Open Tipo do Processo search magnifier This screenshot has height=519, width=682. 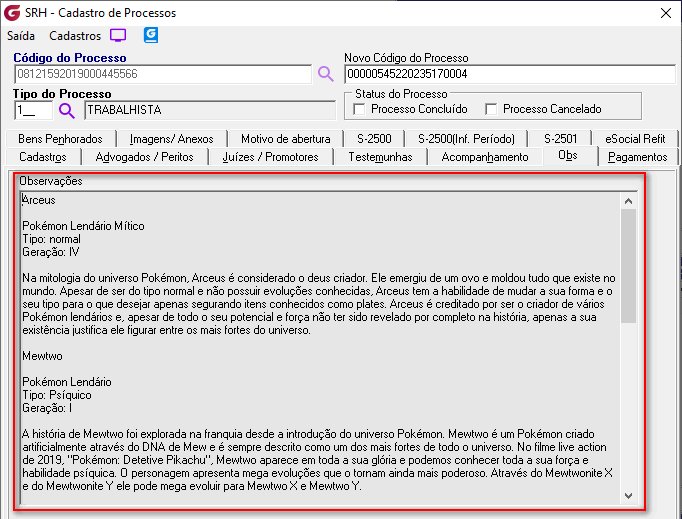[67, 110]
